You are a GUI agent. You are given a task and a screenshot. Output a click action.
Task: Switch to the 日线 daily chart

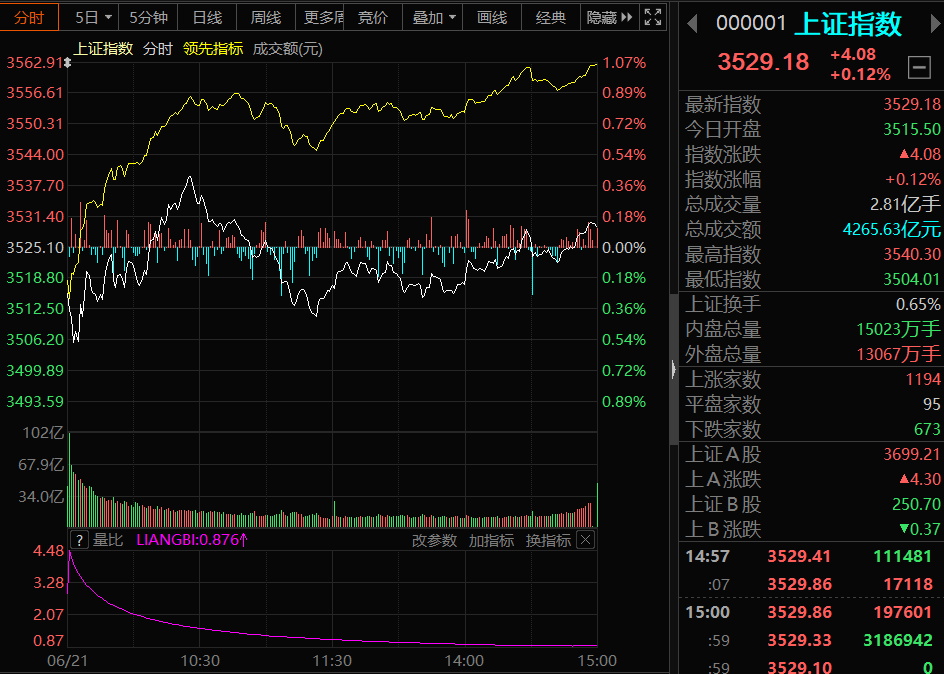[207, 17]
